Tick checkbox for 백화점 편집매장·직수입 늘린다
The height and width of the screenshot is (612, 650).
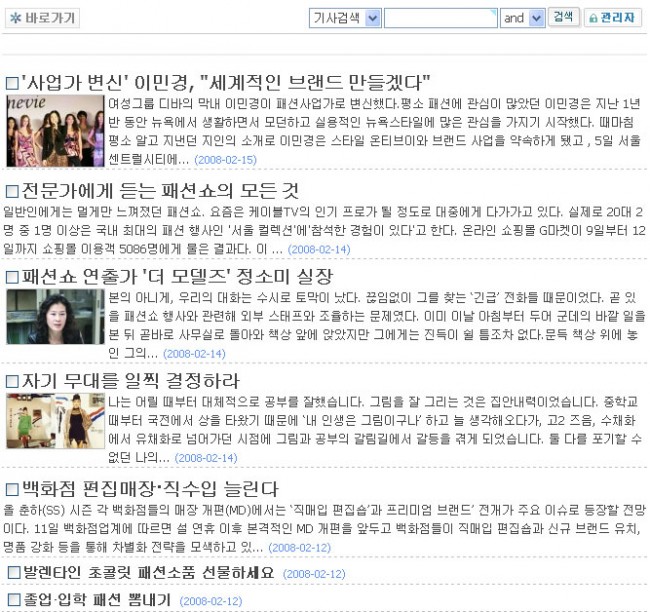pyautogui.click(x=12, y=489)
